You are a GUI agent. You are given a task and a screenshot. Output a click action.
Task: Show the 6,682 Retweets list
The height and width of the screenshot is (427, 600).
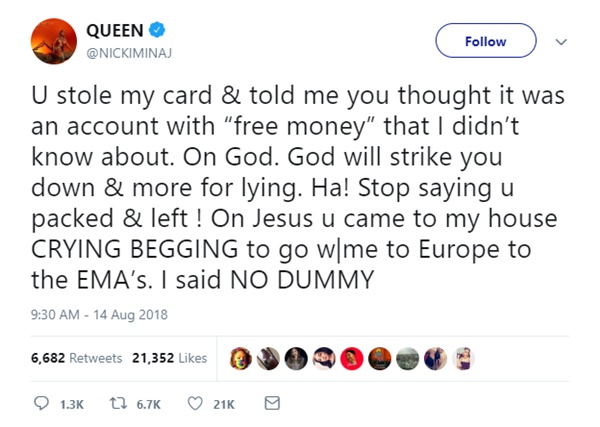tap(77, 358)
